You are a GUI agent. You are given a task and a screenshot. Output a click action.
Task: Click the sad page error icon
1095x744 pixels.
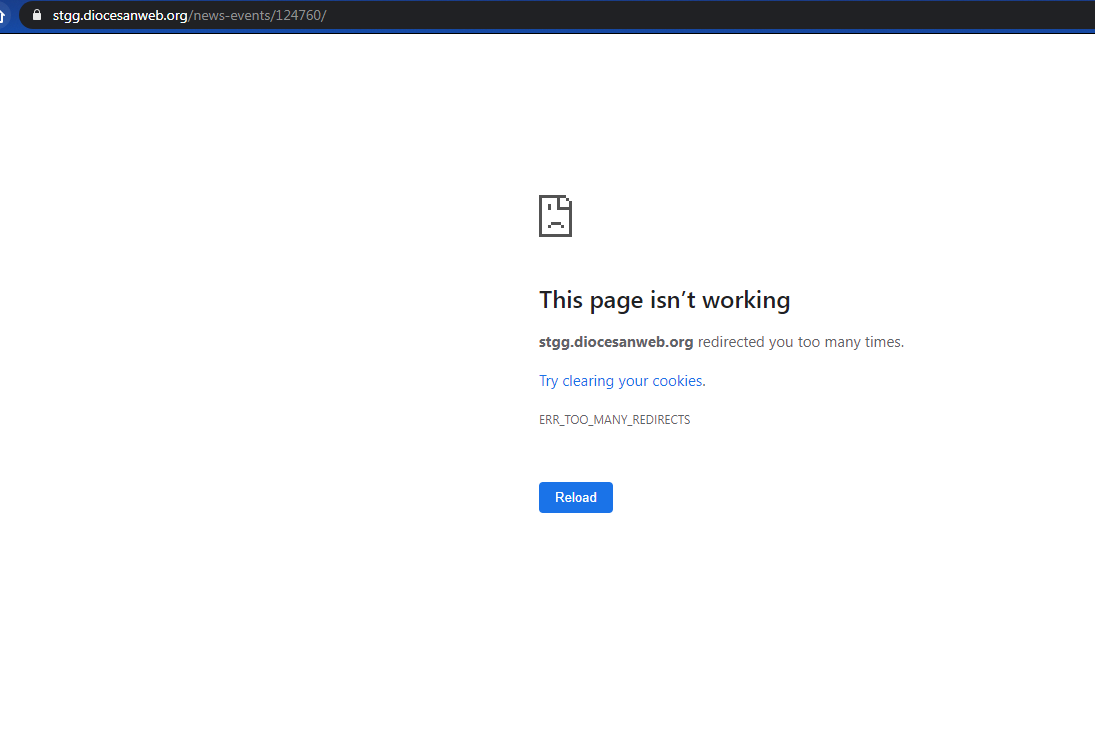pyautogui.click(x=555, y=216)
